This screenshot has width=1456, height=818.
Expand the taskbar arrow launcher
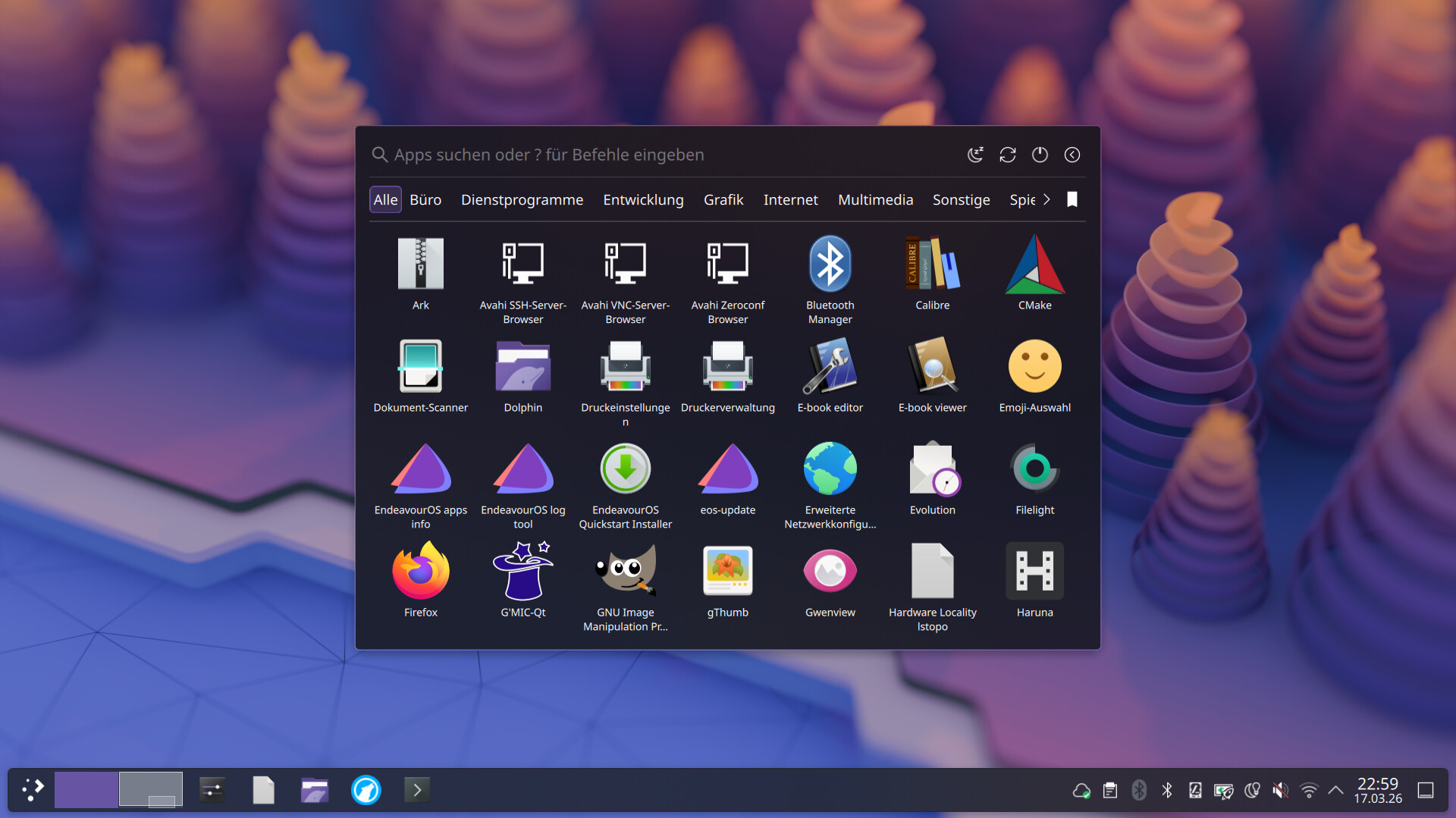(416, 790)
